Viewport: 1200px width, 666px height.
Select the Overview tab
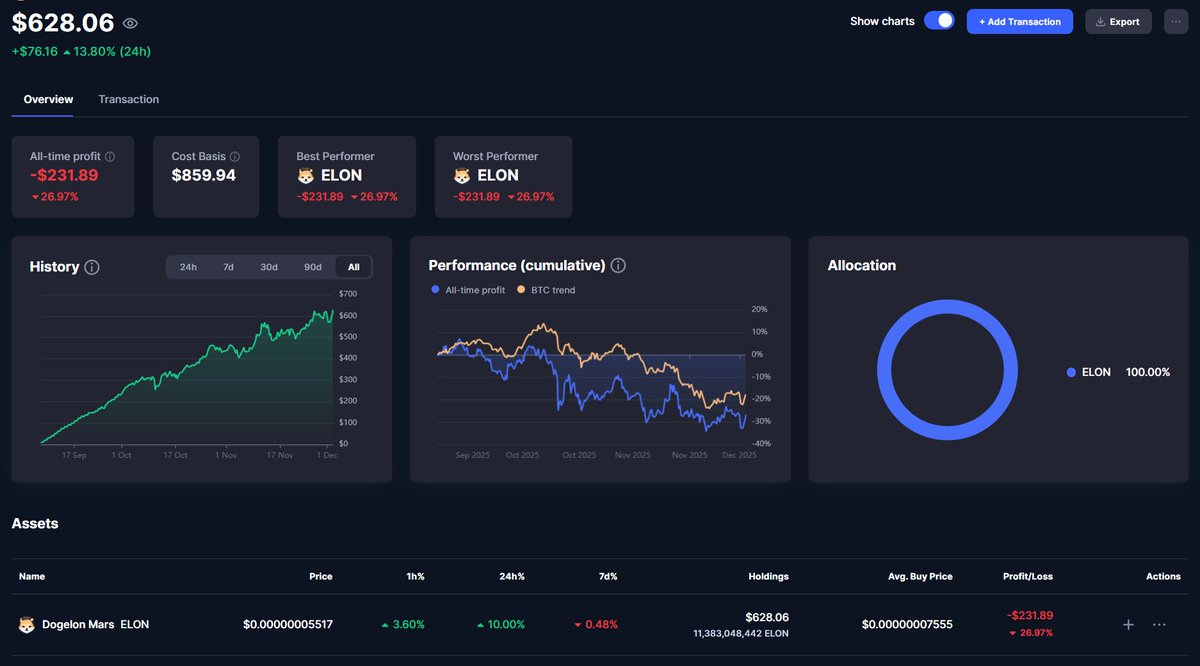(47, 99)
